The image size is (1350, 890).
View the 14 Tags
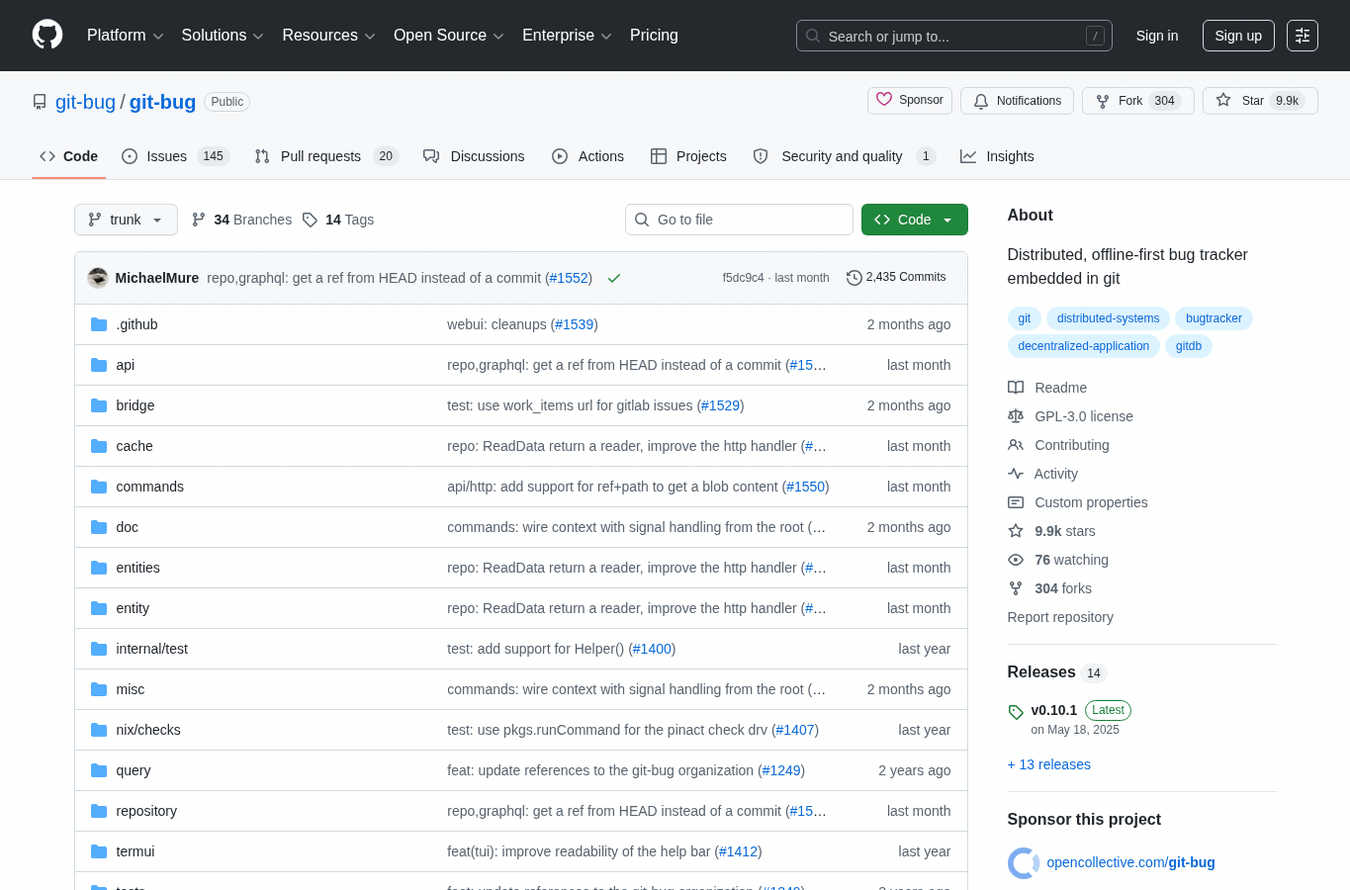(338, 220)
